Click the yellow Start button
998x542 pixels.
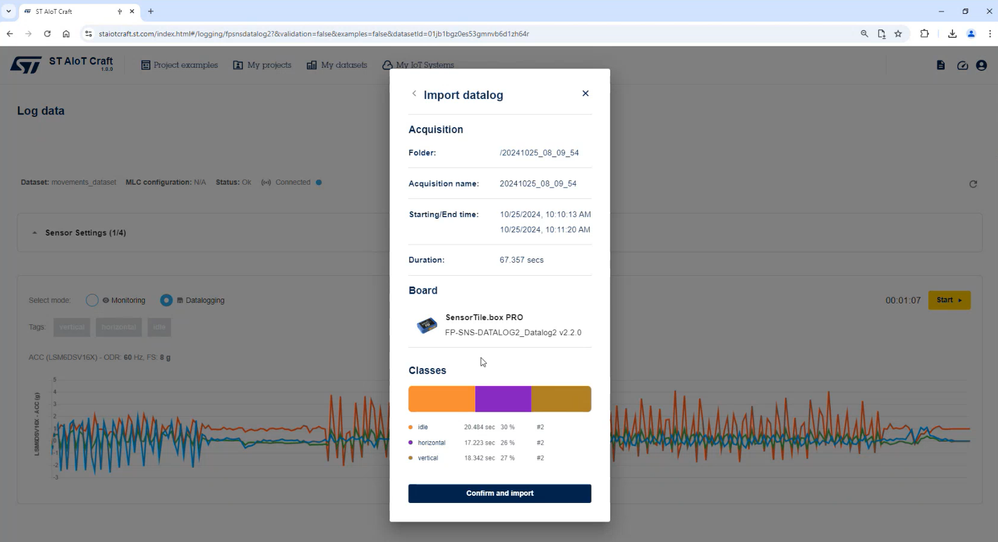pos(949,300)
